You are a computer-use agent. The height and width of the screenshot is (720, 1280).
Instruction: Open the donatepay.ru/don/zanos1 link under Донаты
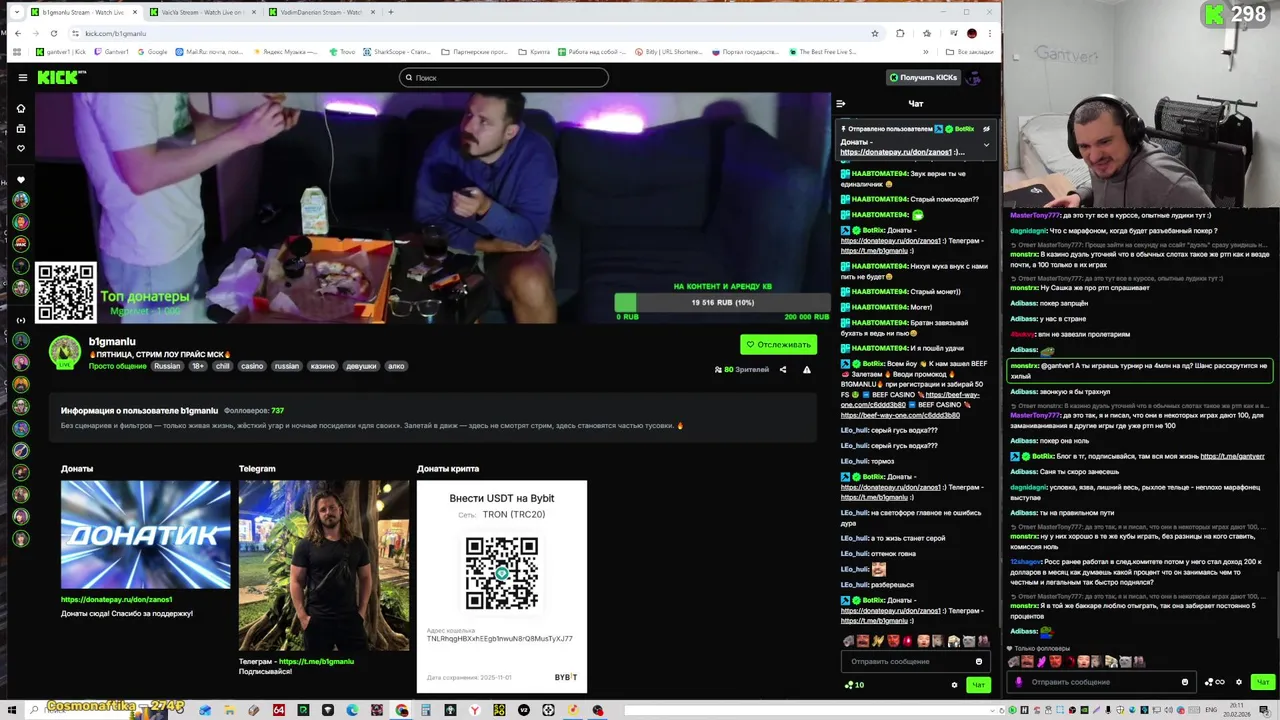click(116, 599)
